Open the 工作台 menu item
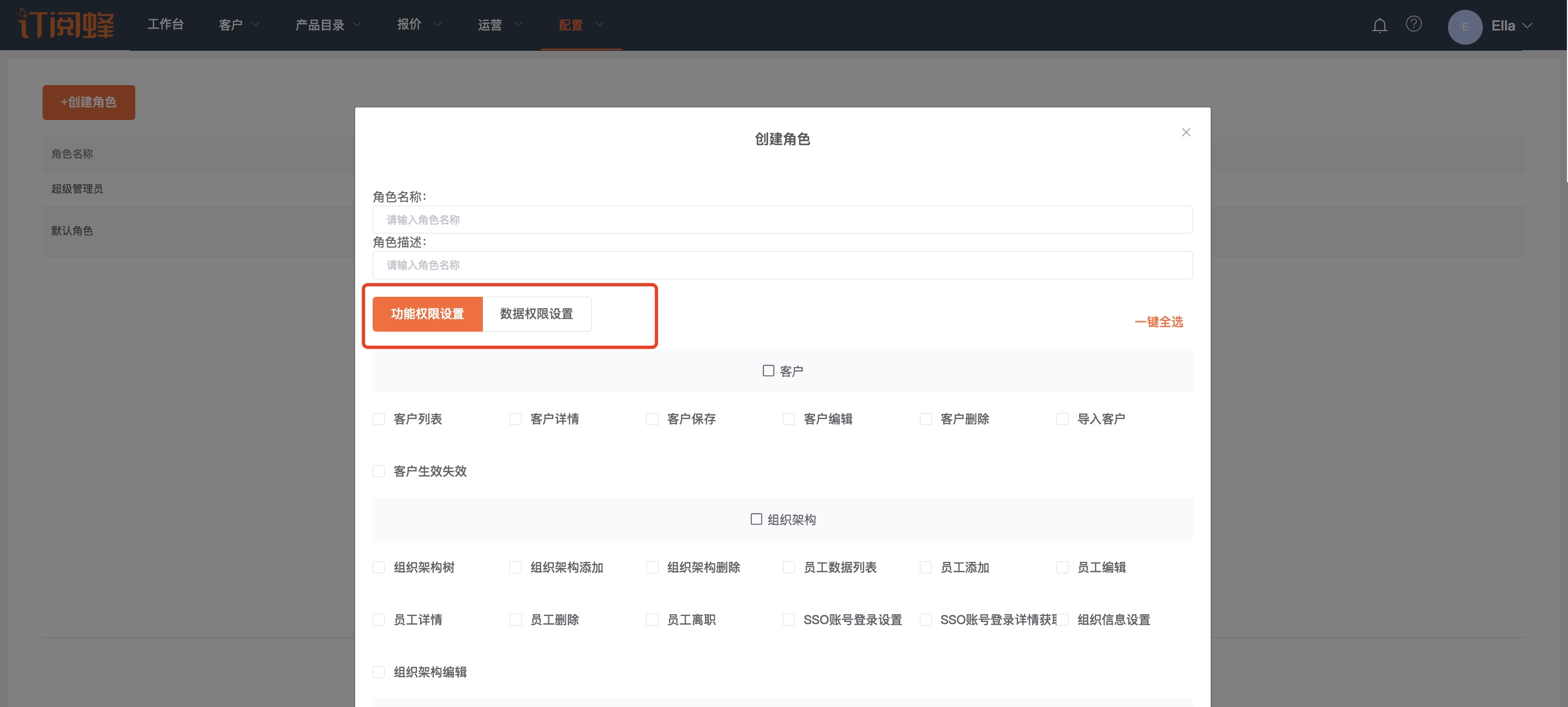Image resolution: width=1568 pixels, height=707 pixels. pyautogui.click(x=165, y=25)
